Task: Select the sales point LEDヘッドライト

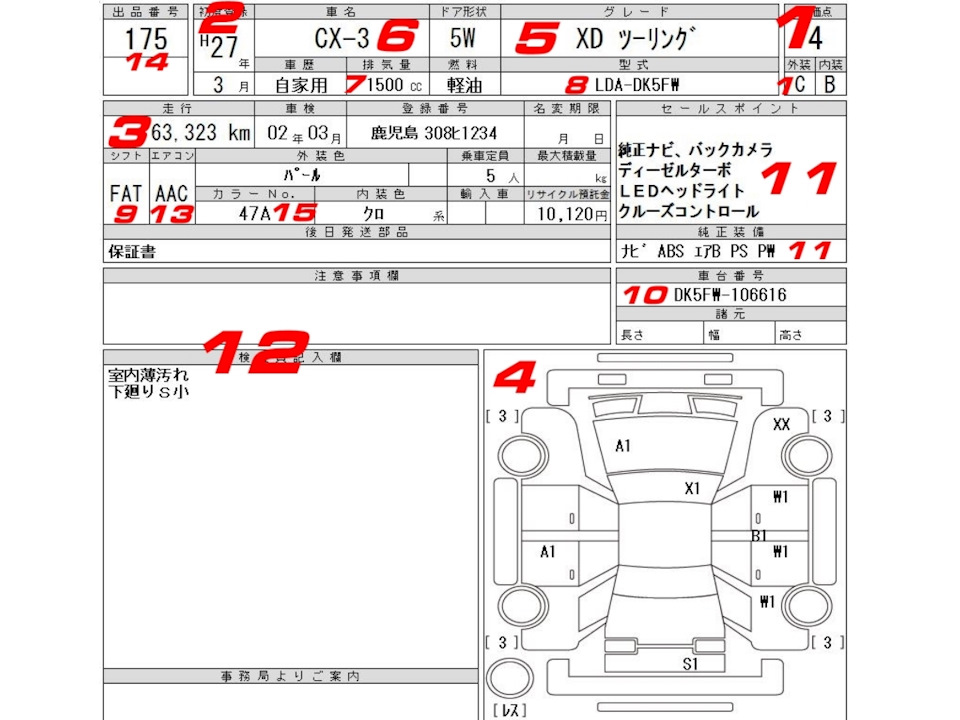Action: click(x=681, y=190)
